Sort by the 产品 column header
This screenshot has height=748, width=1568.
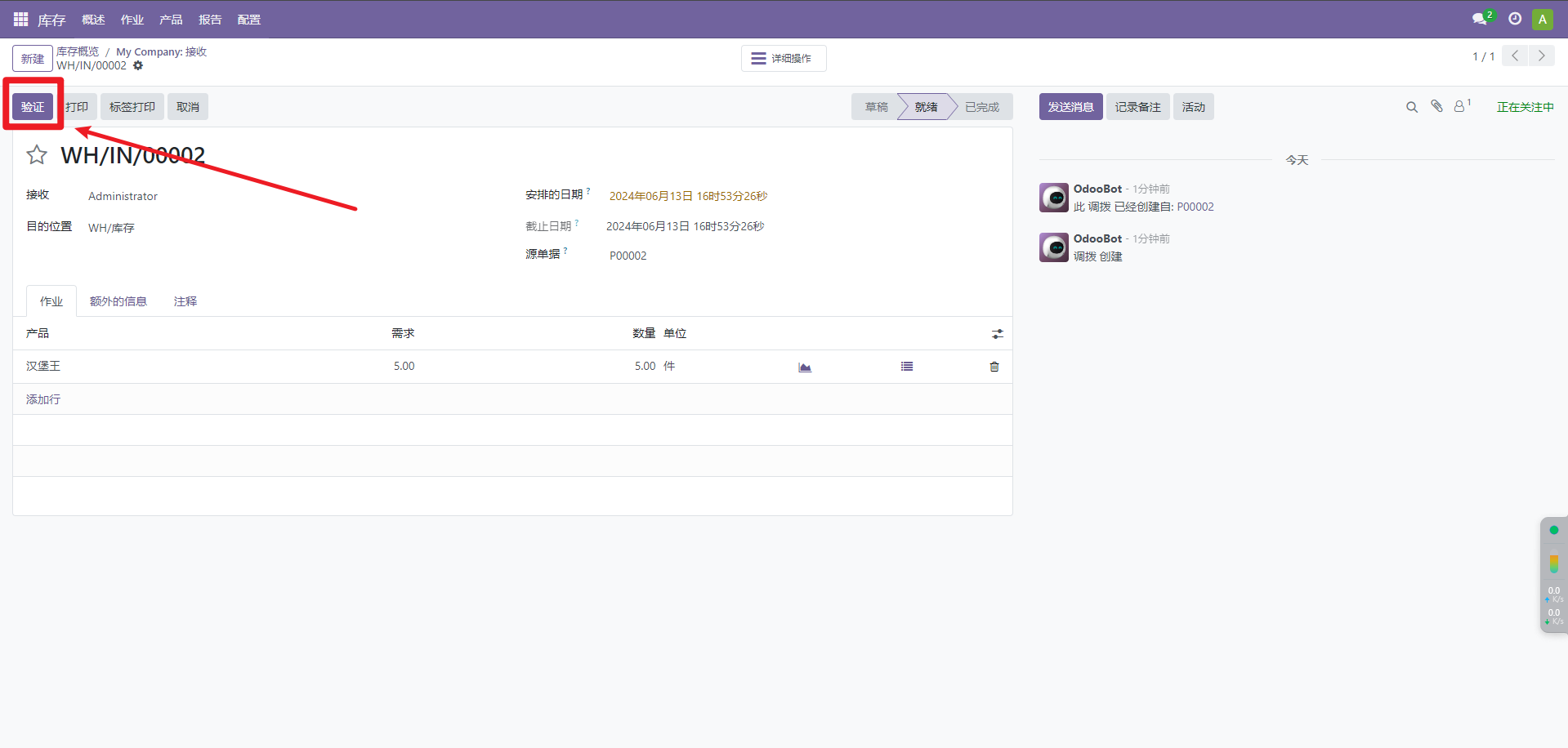click(x=38, y=333)
